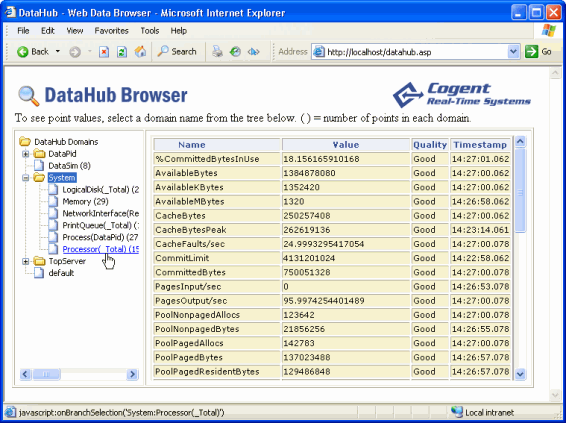
Task: Expand the TopServer tree node
Action: 25,261
